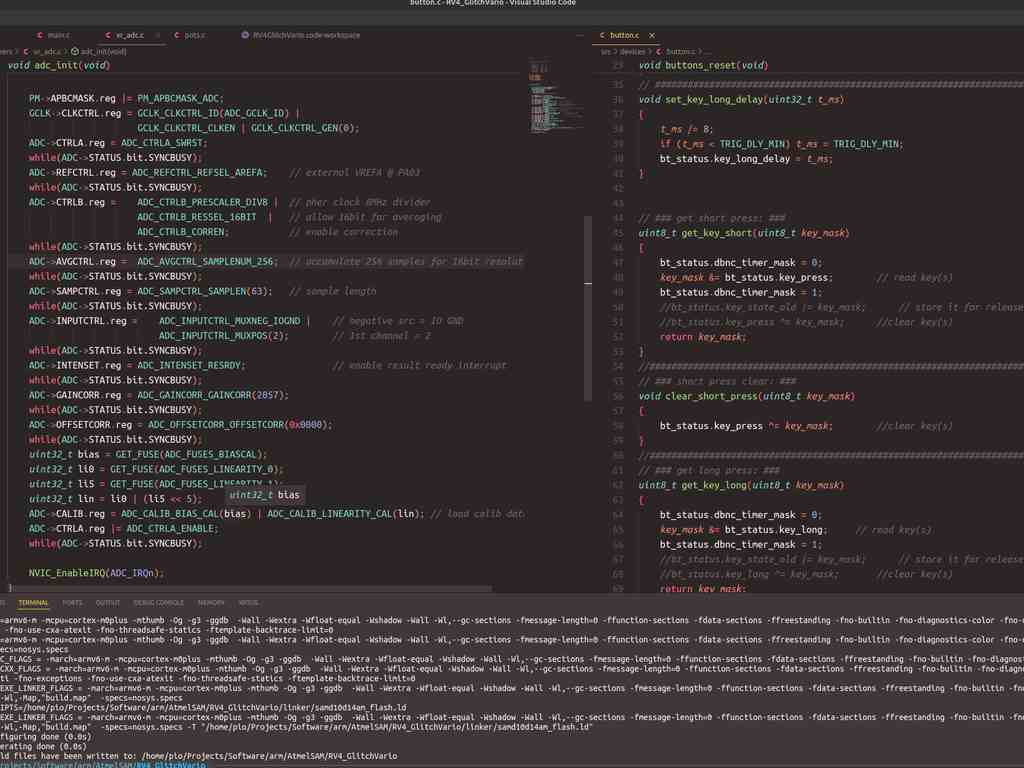Open the OUTPUT panel tab
The height and width of the screenshot is (768, 1024).
coord(108,603)
